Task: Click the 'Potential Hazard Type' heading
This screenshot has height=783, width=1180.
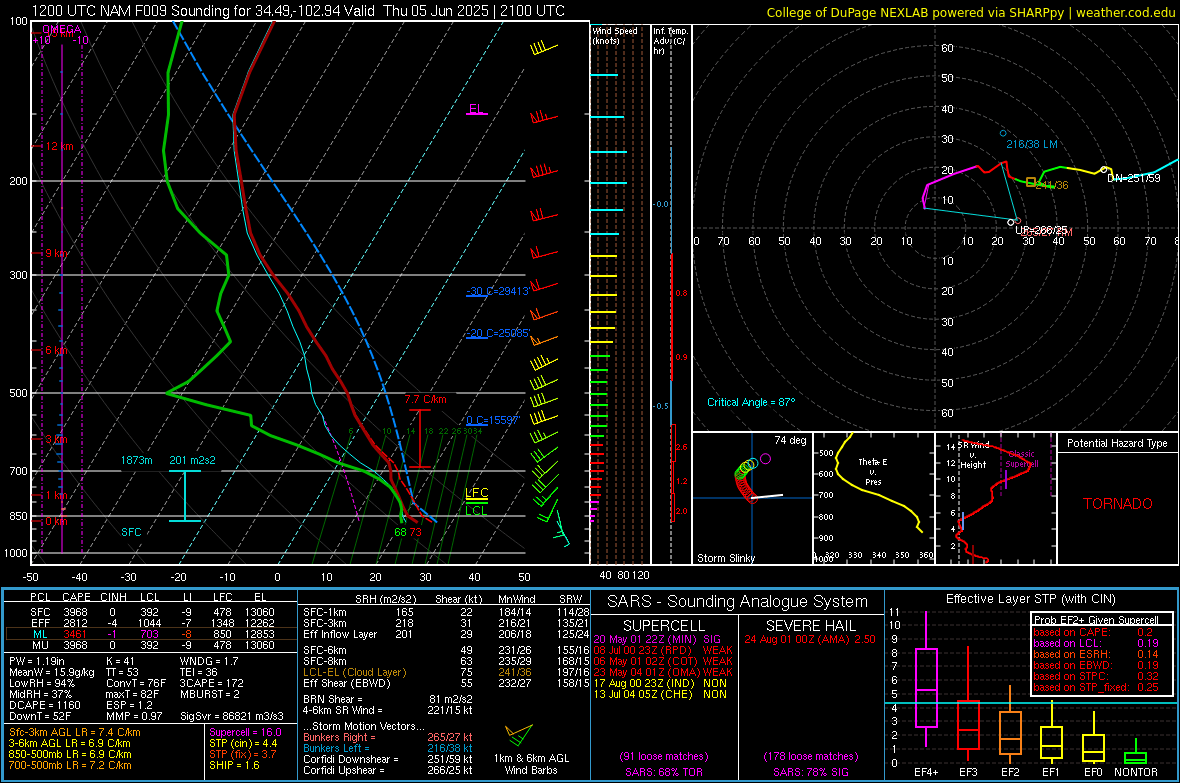Action: pos(1117,443)
